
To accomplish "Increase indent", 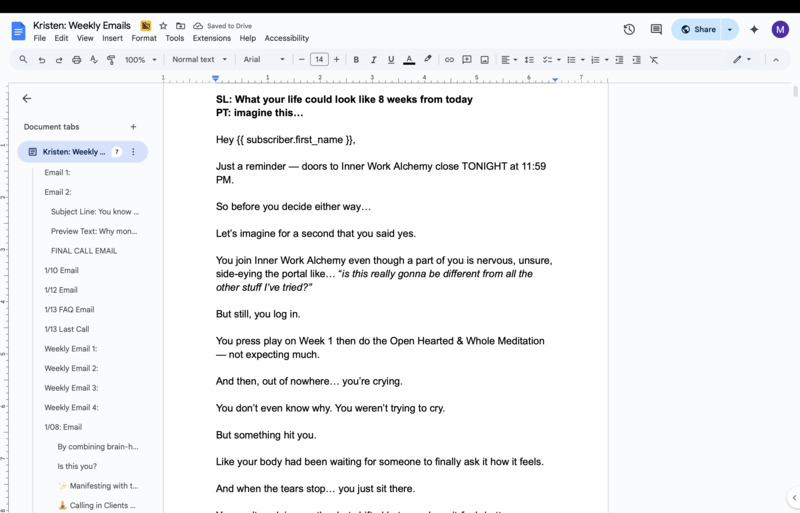I will click(x=636, y=60).
